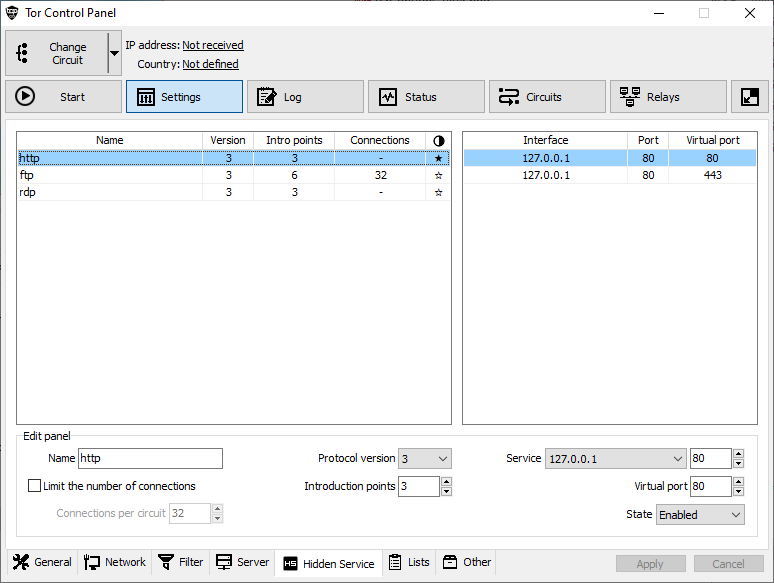Click the Apply button

tap(651, 564)
